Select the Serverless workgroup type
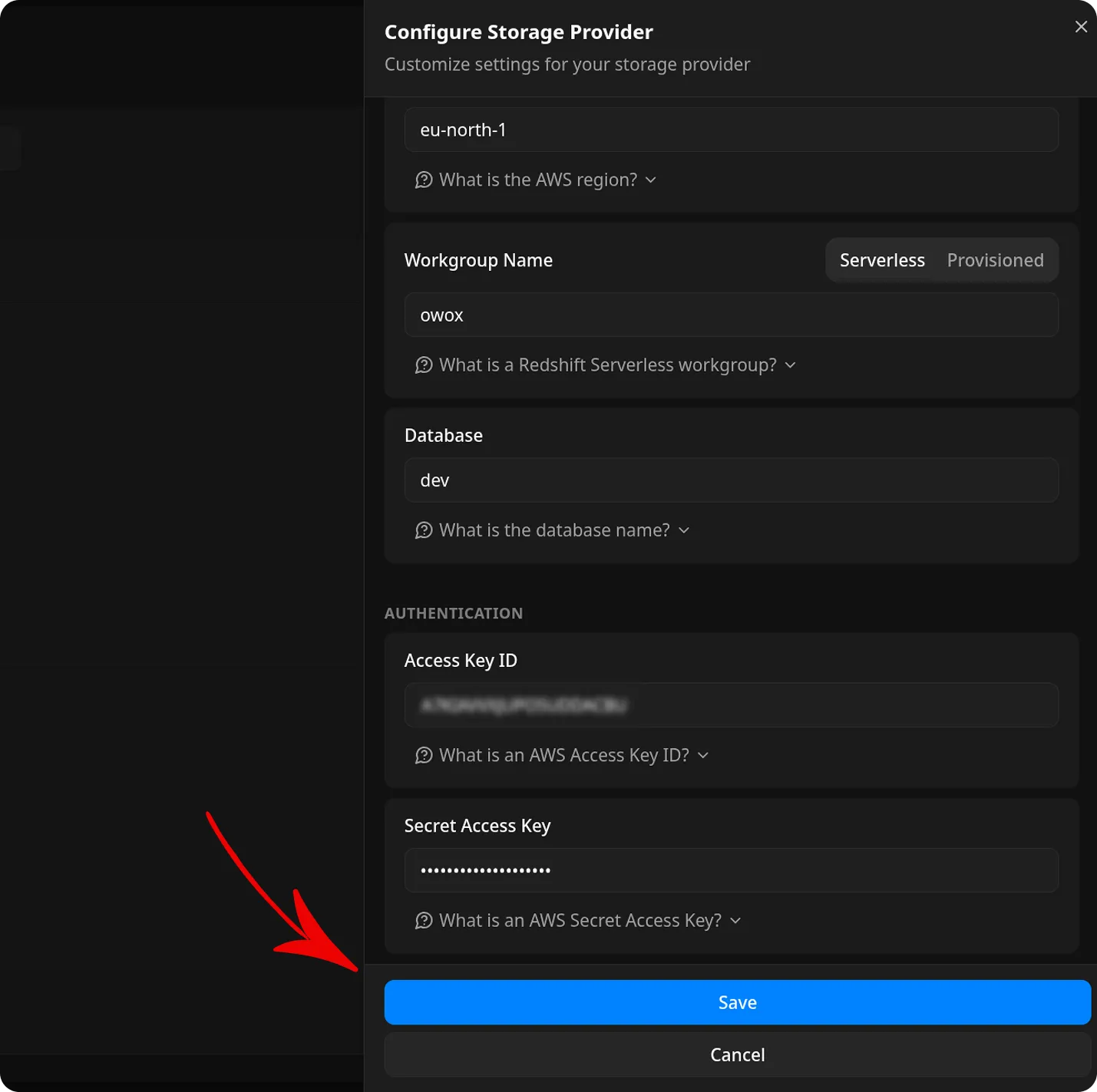Image resolution: width=1097 pixels, height=1092 pixels. 881,260
